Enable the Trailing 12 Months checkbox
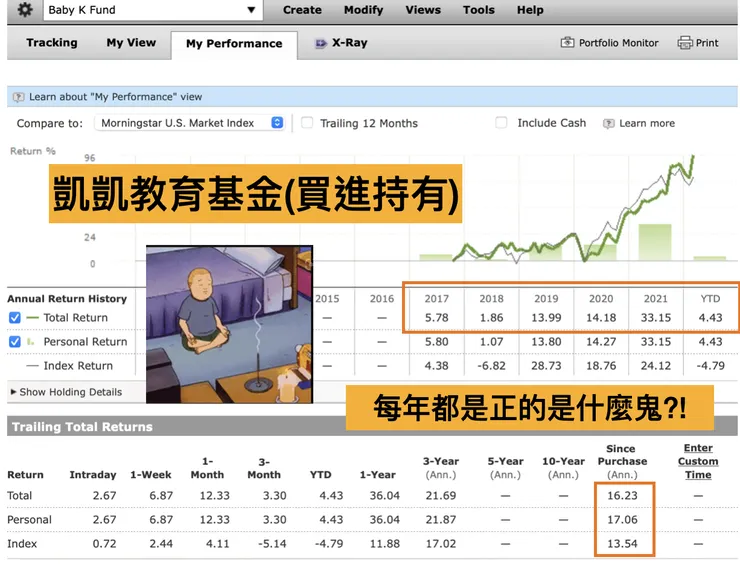Screen dimensions: 740x566 pos(307,123)
